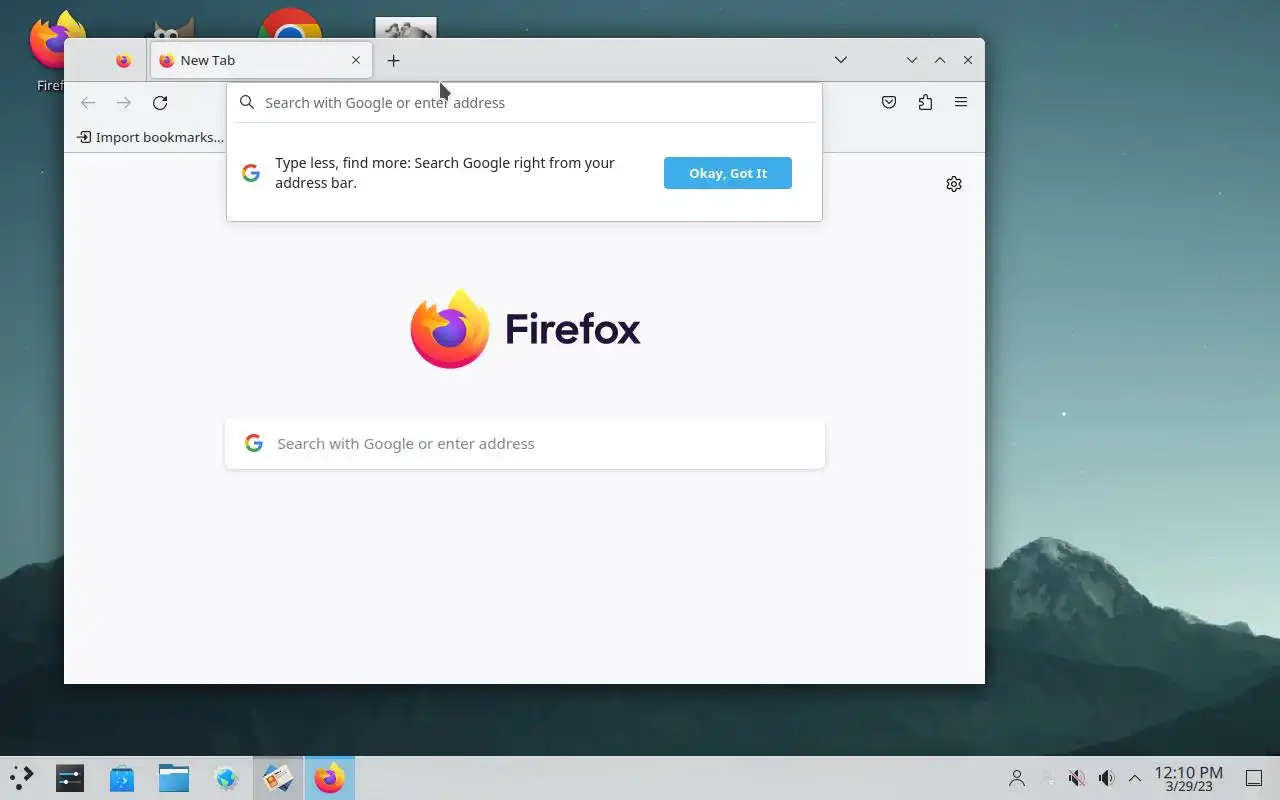The image size is (1280, 800).
Task: Click the muted microphone tray icon
Action: [1077, 778]
